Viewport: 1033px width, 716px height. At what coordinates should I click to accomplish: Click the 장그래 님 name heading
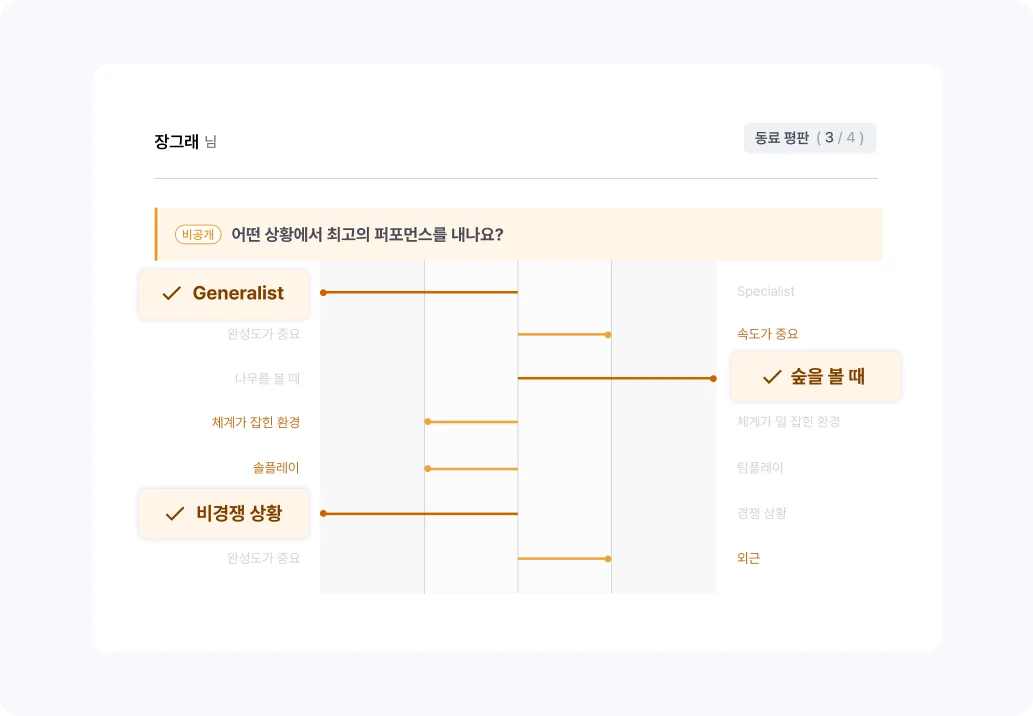tap(185, 141)
